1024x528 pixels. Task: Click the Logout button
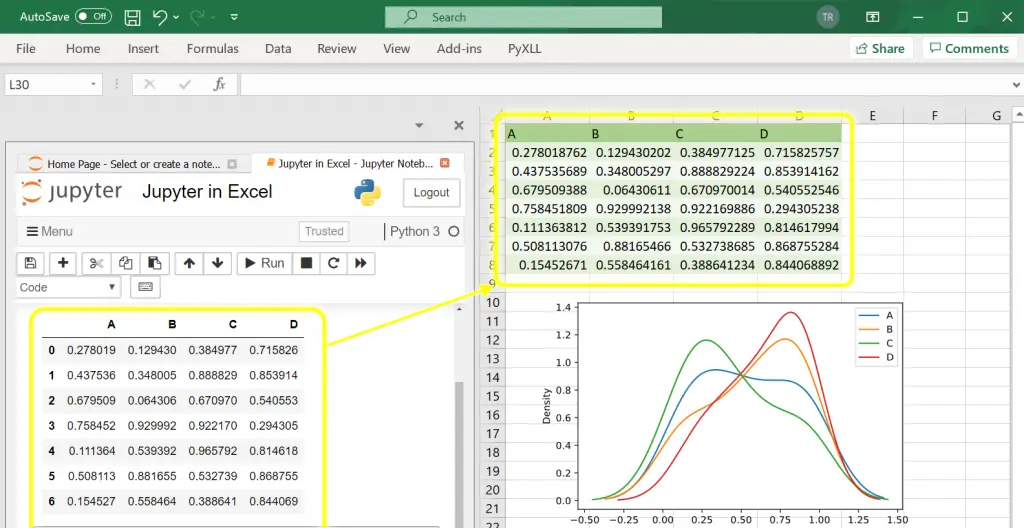[431, 193]
